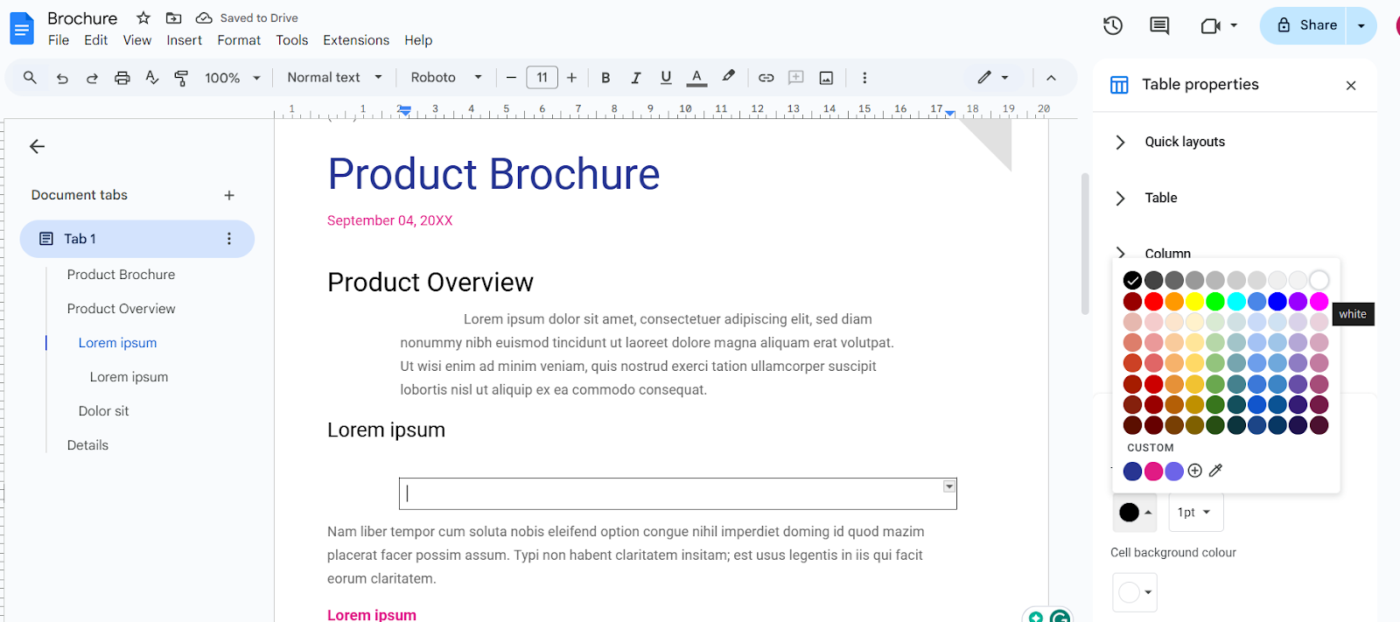Open the text colour picker
The height and width of the screenshot is (622, 1400).
697,77
